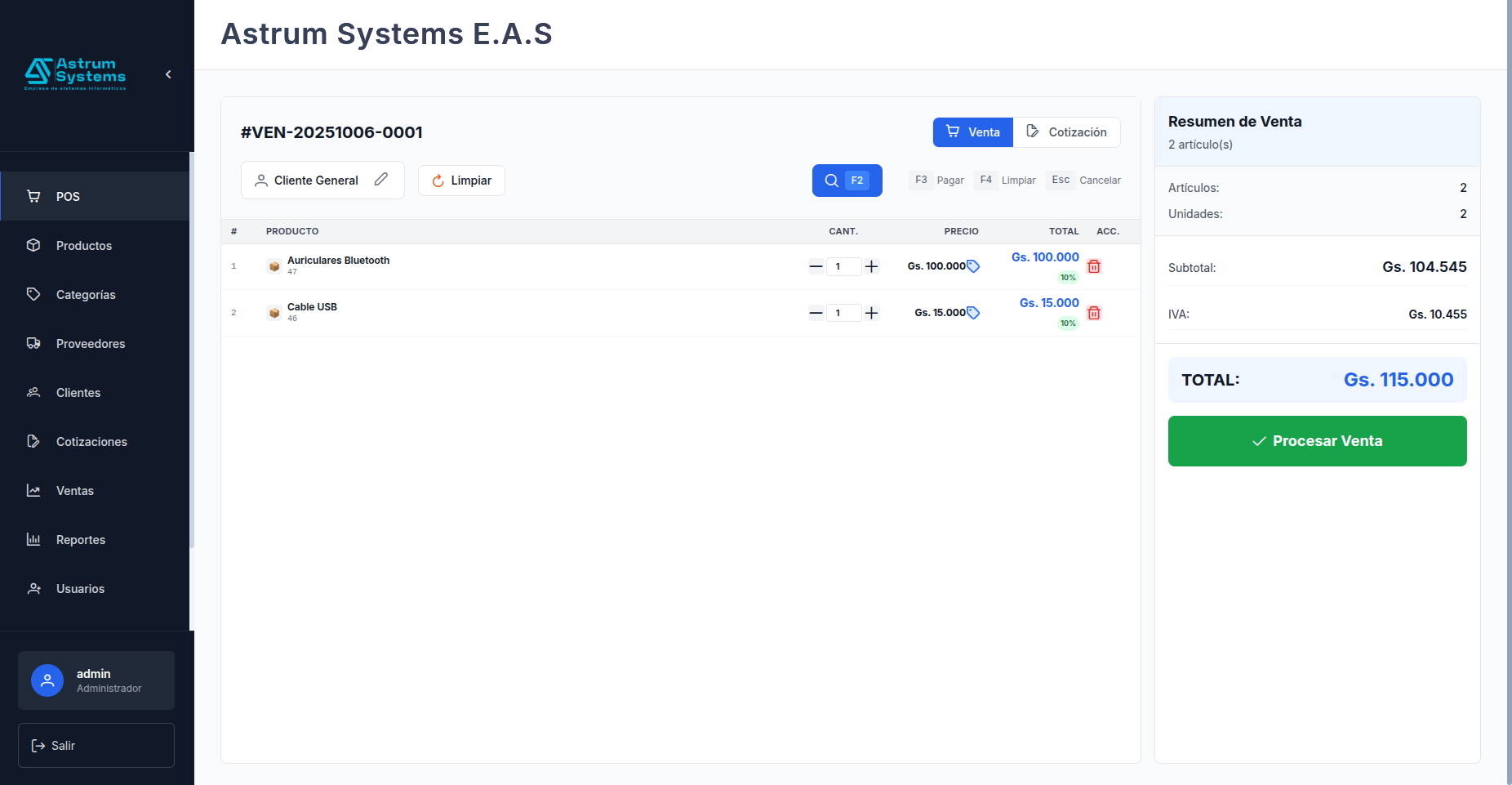
Task: Edit Cliente General with the pencil icon
Action: tap(381, 180)
